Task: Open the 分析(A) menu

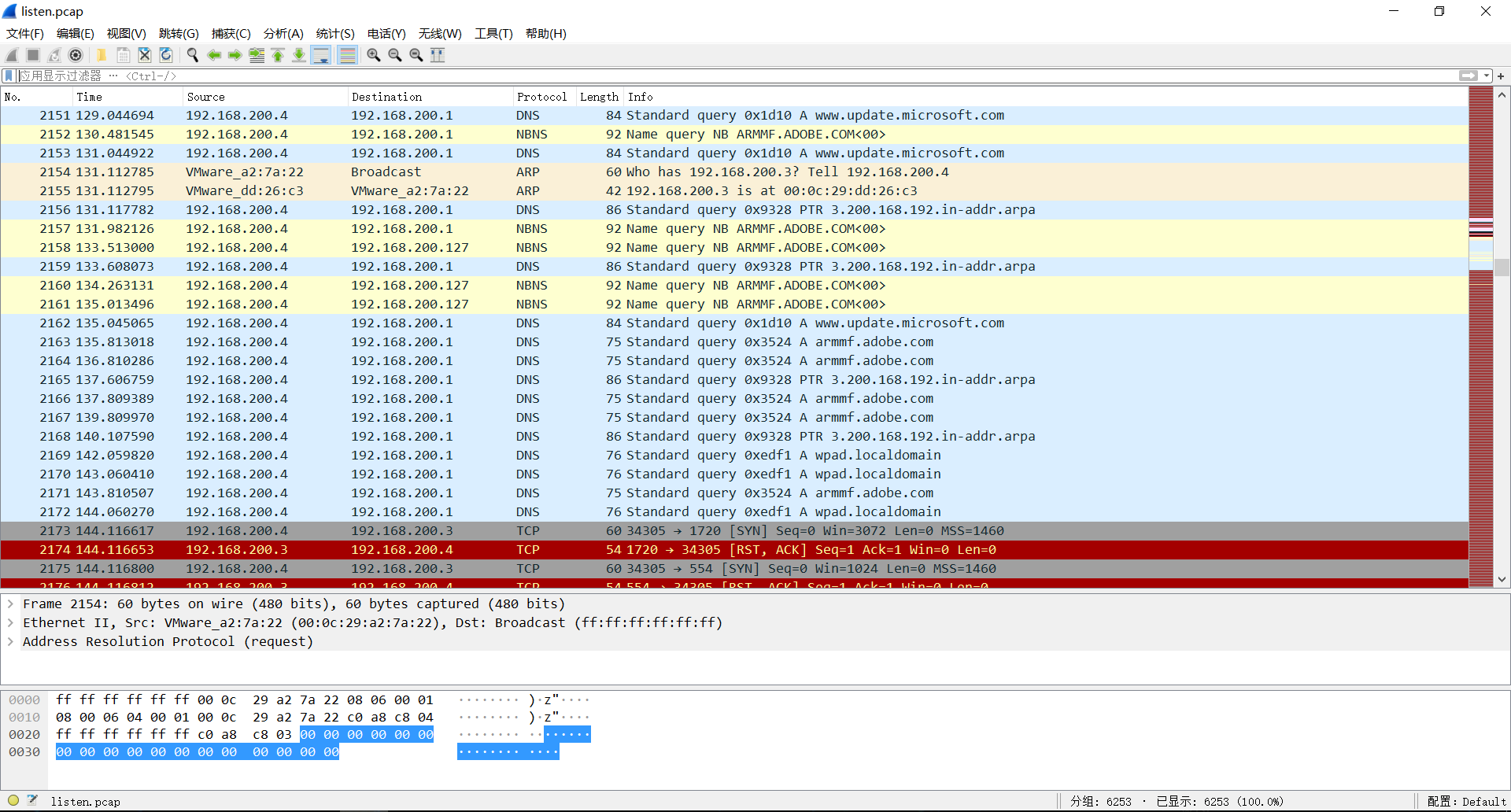Action: coord(283,33)
